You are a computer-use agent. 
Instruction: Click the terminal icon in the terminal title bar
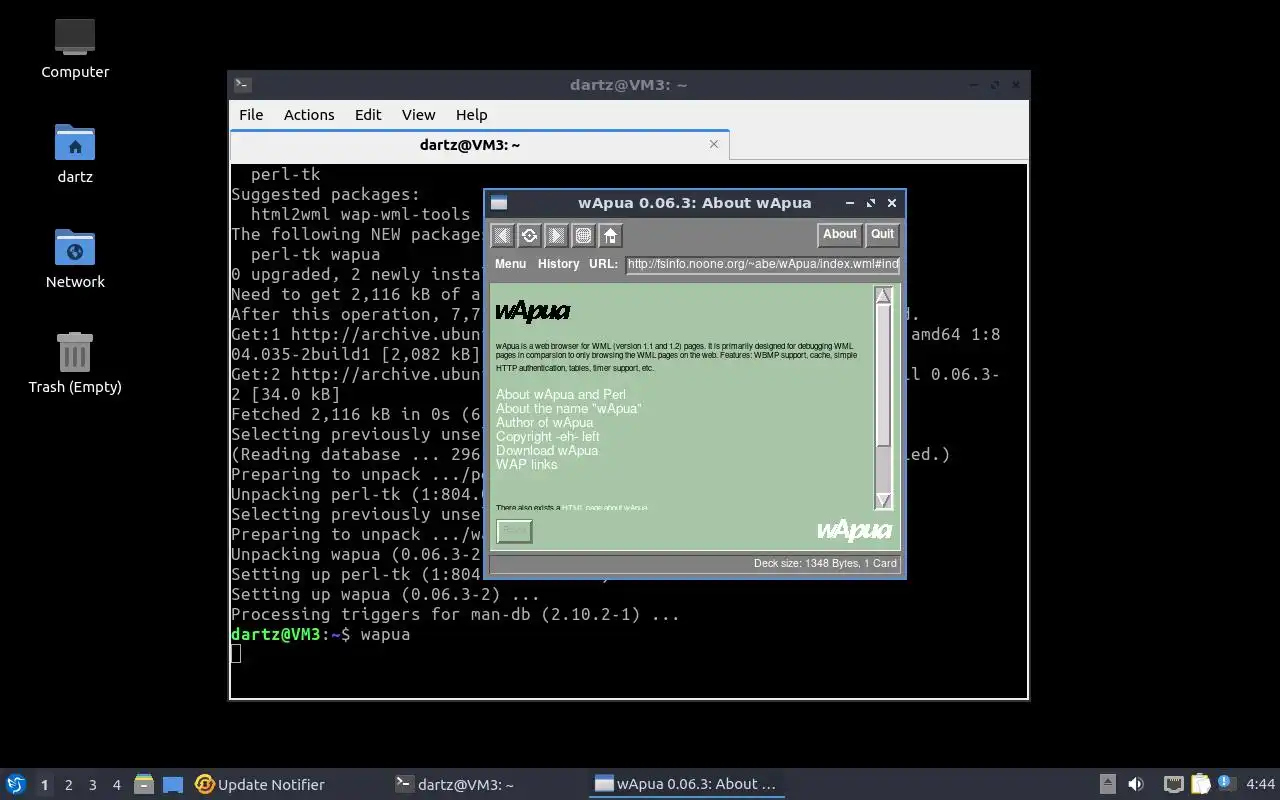pyautogui.click(x=242, y=85)
